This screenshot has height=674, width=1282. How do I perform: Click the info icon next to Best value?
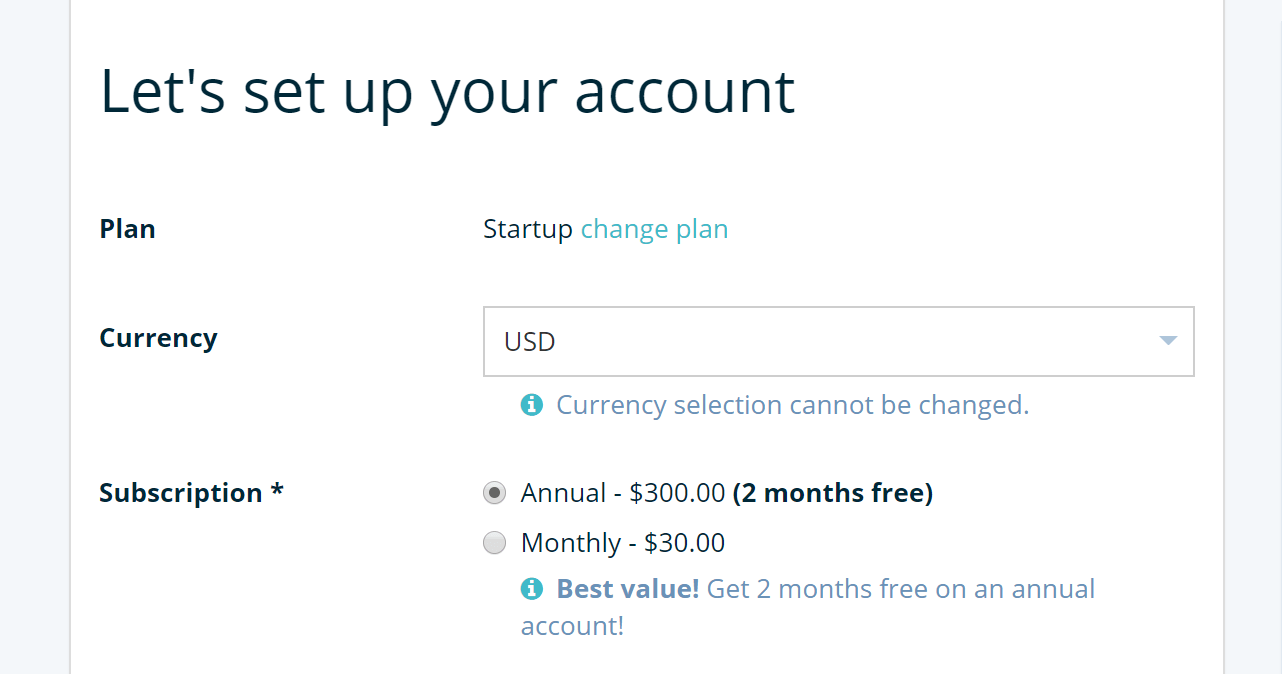532,589
